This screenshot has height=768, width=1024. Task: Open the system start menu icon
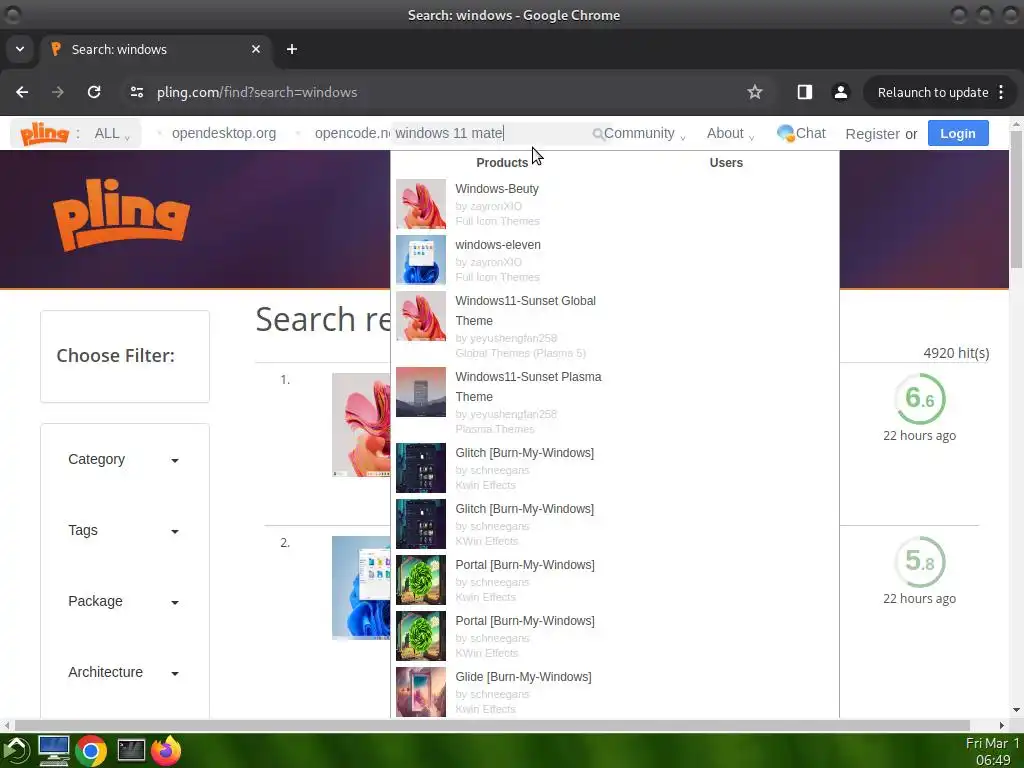point(16,750)
